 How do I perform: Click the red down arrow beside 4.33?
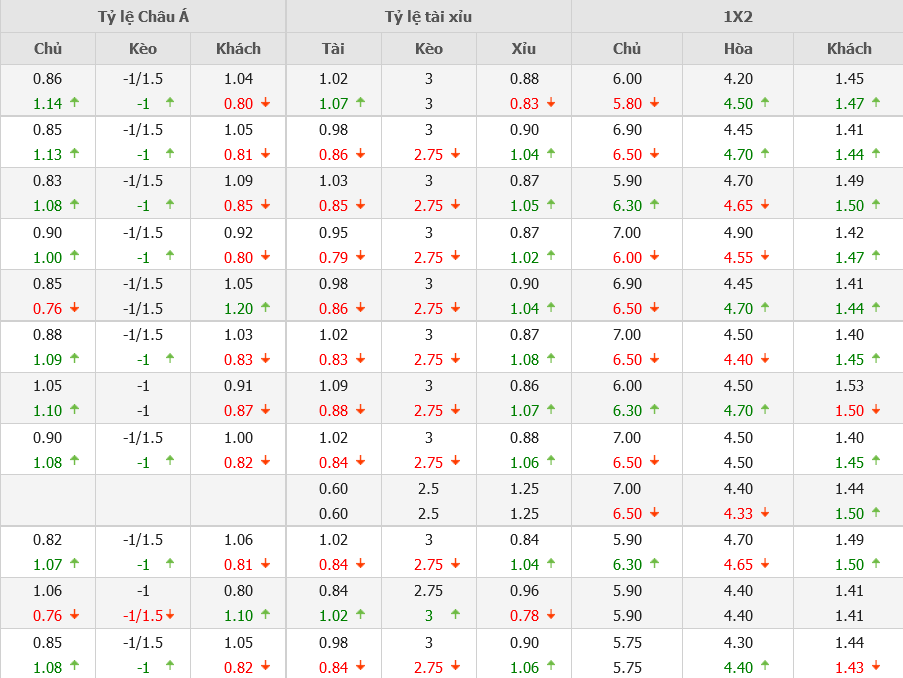click(765, 513)
